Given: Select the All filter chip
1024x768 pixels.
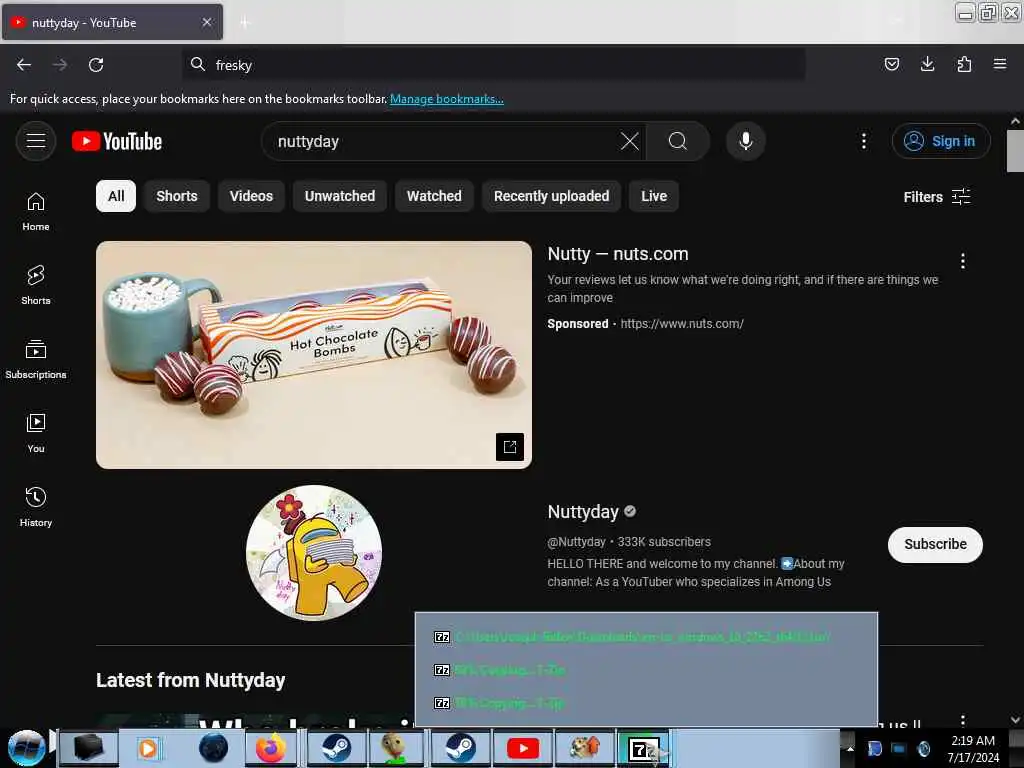Looking at the screenshot, I should point(116,196).
